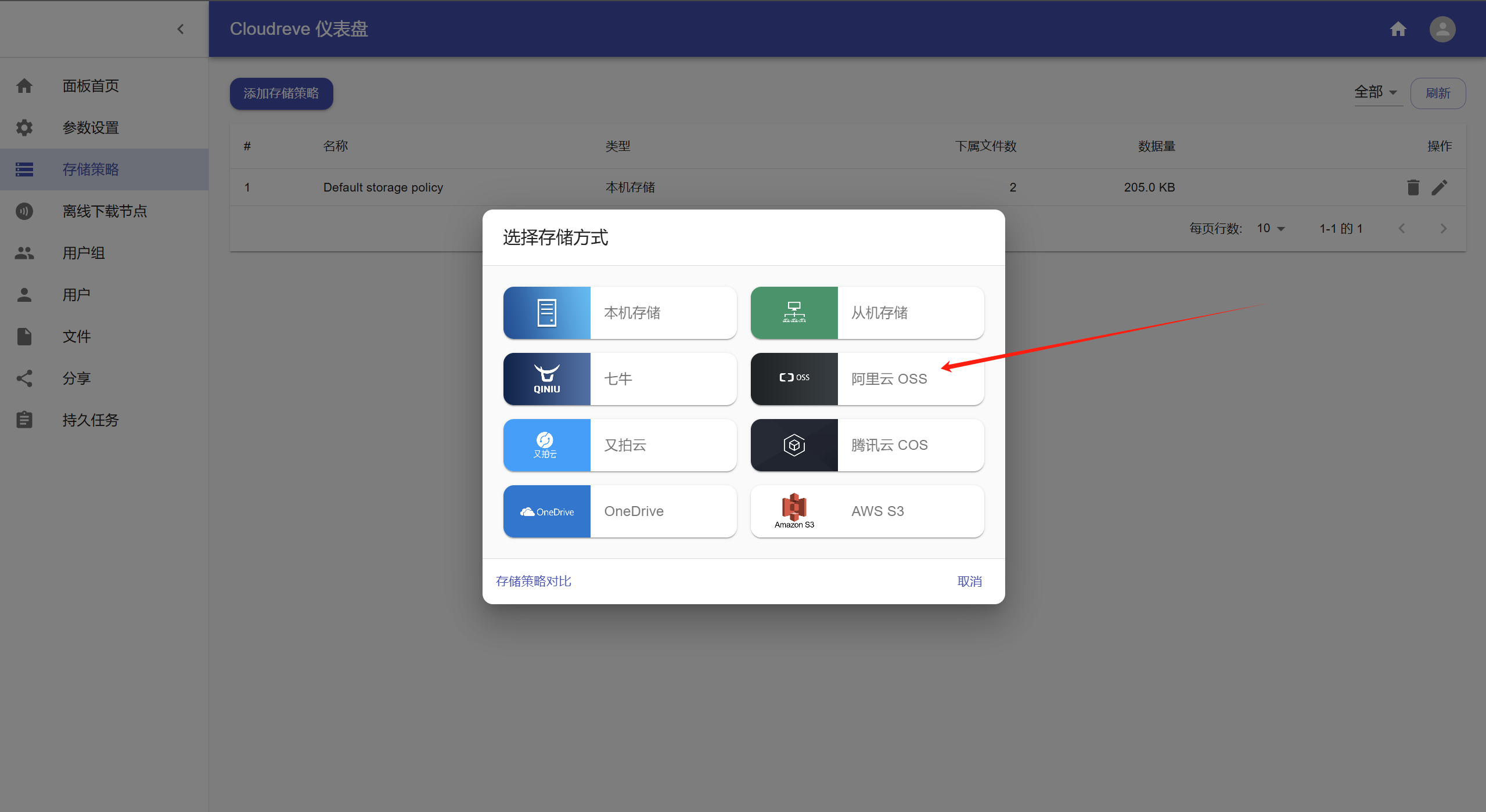Open the user avatar menu
Screen dimensions: 1486x812
point(1442,29)
